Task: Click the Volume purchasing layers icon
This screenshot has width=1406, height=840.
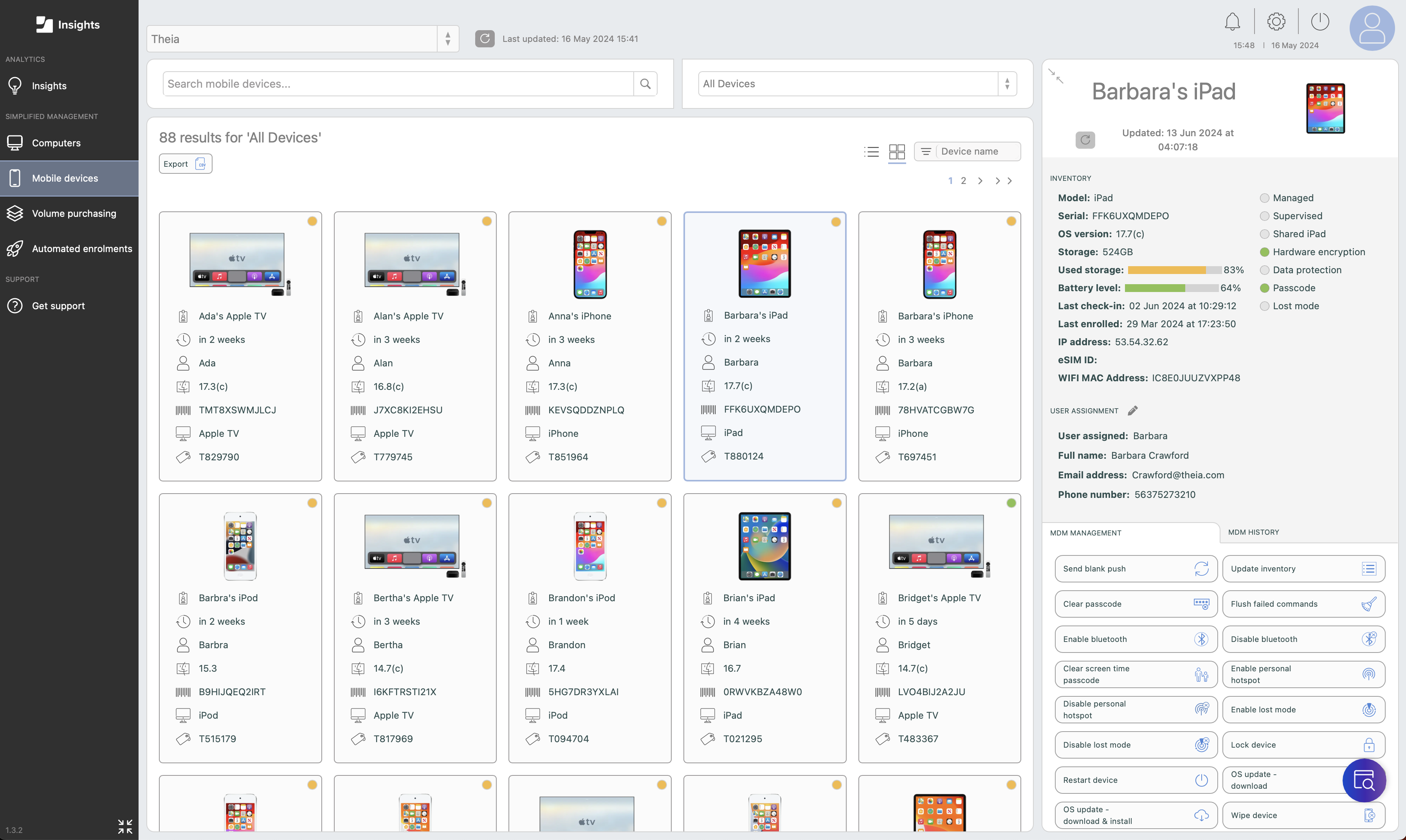Action: point(15,213)
